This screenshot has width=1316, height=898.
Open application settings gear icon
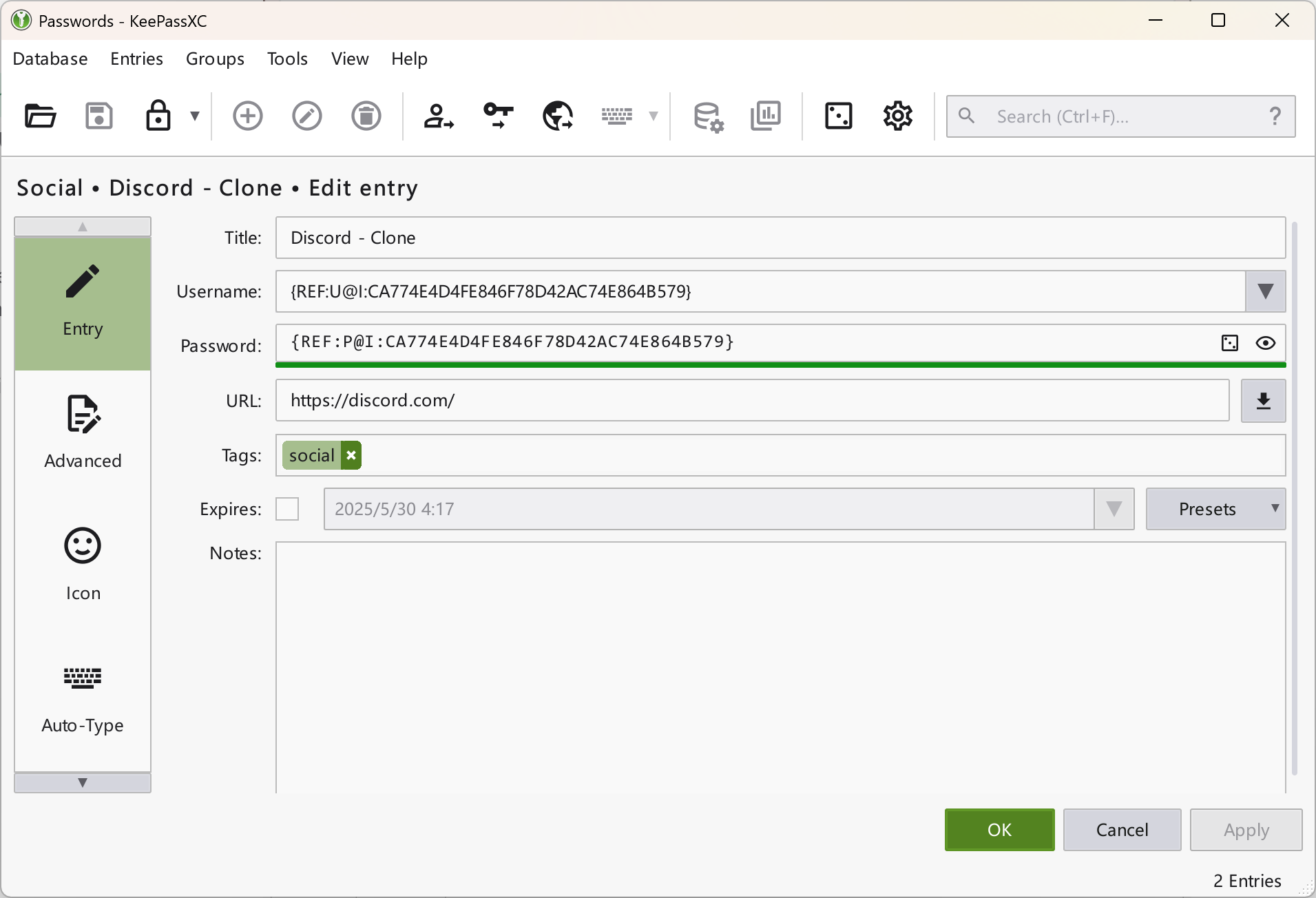(x=898, y=116)
